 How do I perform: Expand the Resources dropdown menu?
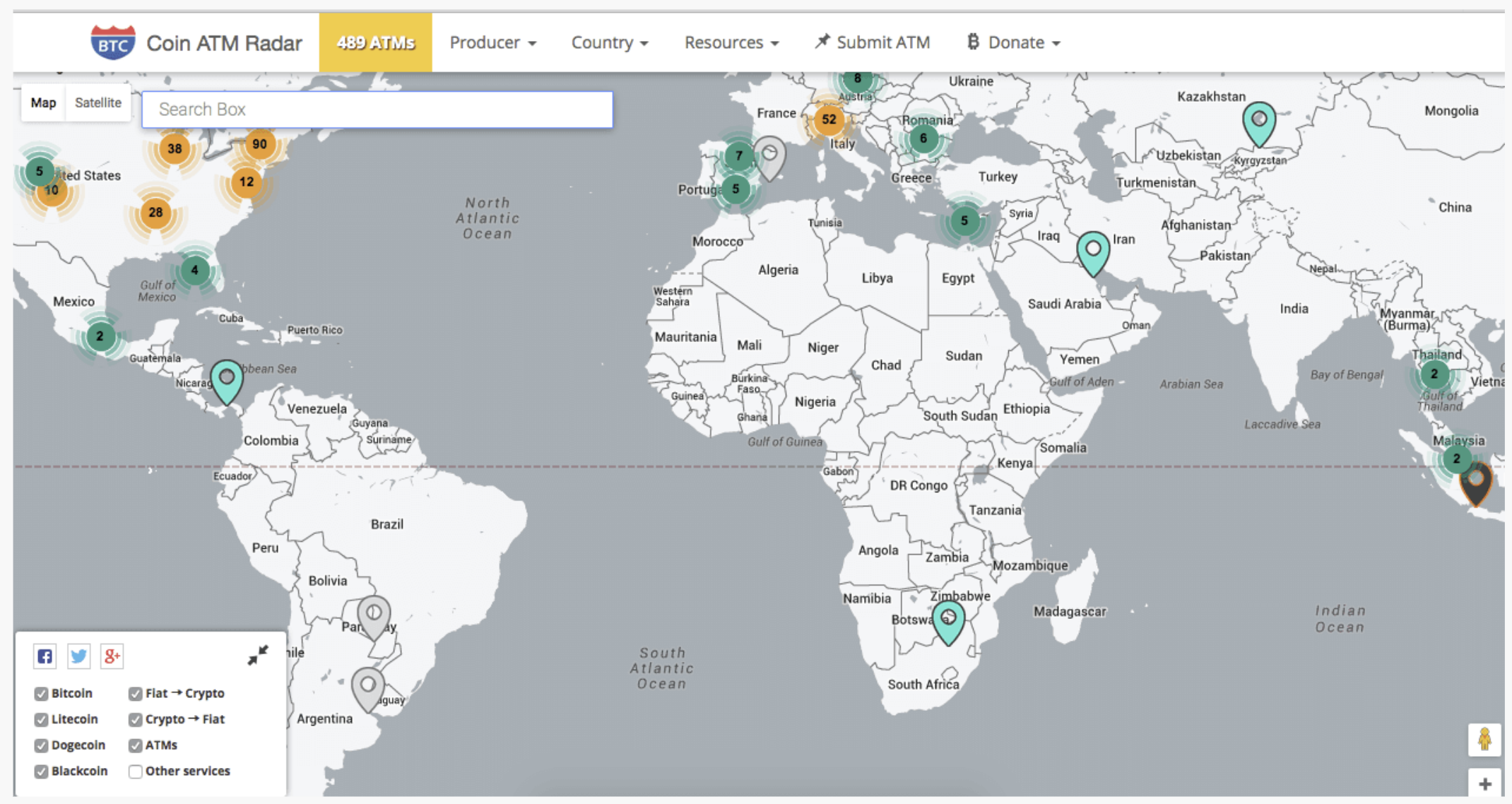pyautogui.click(x=731, y=42)
